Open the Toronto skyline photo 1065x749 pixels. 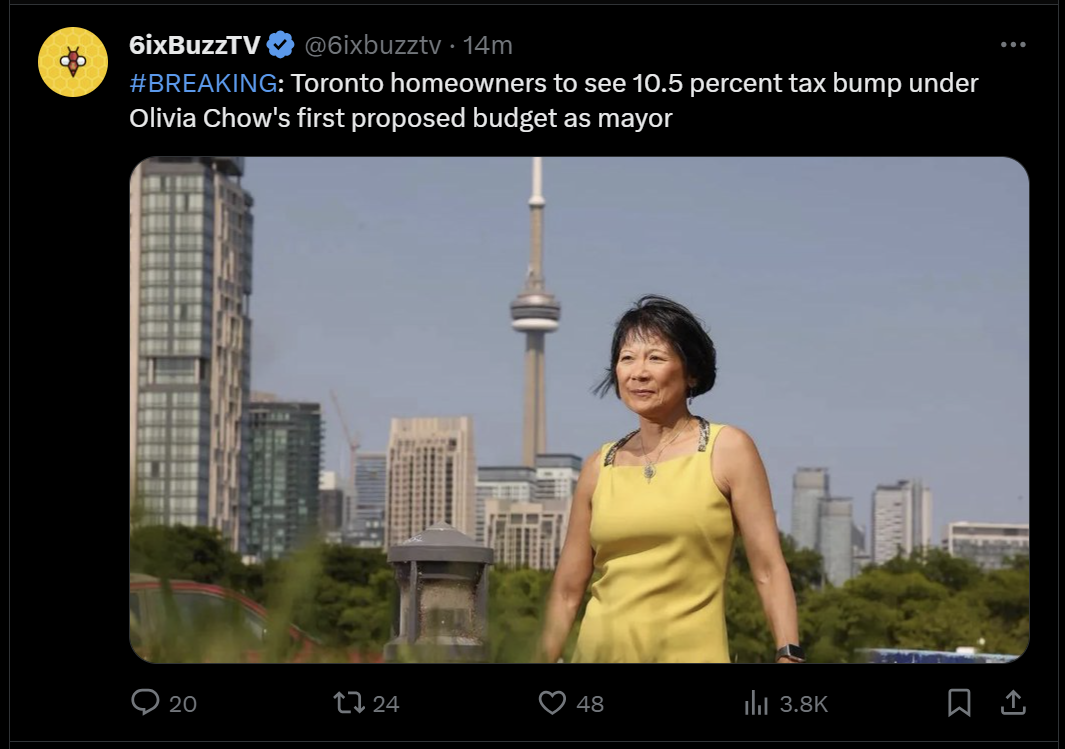(x=579, y=409)
